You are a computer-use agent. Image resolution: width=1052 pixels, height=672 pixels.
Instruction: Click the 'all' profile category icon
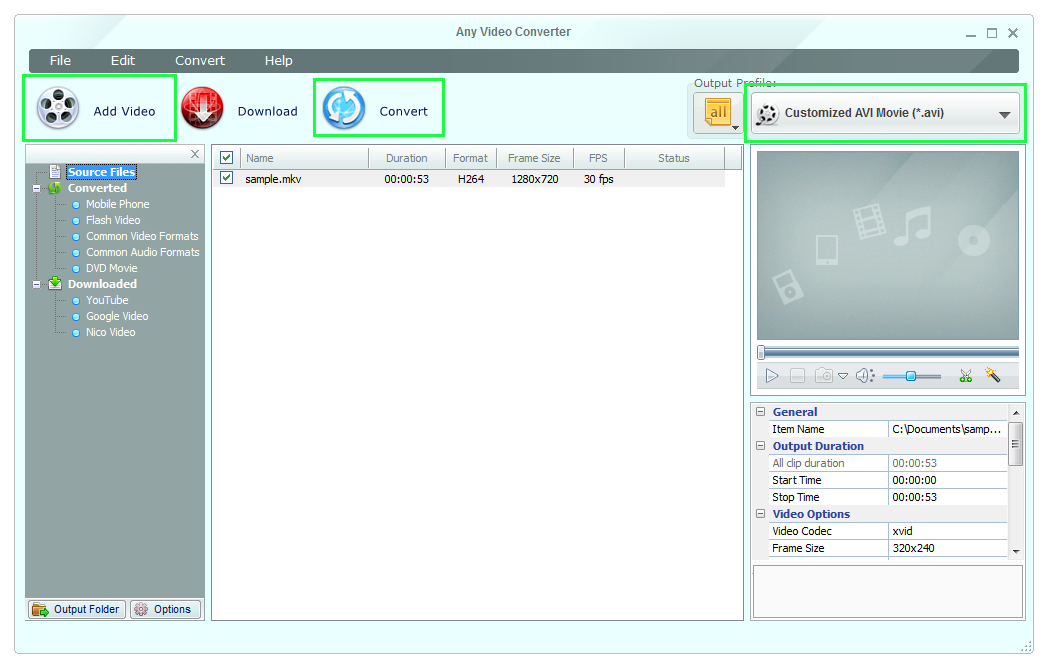point(717,112)
